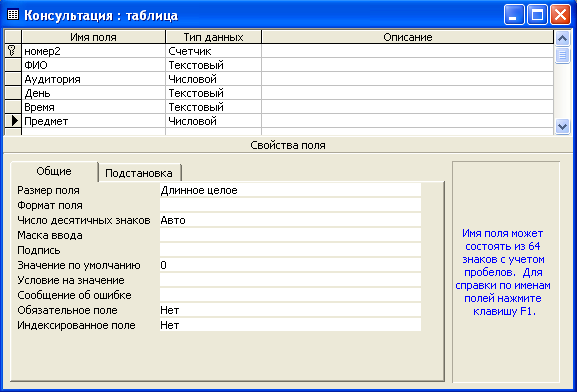Click the Тип данных column header
This screenshot has height=392, width=577.
[x=213, y=37]
